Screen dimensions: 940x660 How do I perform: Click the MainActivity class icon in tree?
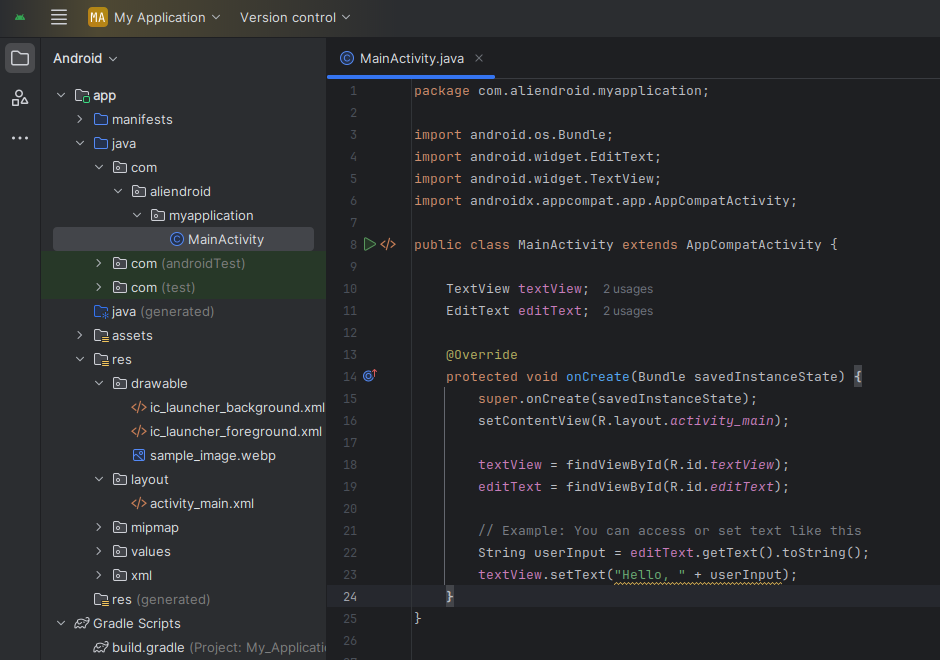point(177,239)
